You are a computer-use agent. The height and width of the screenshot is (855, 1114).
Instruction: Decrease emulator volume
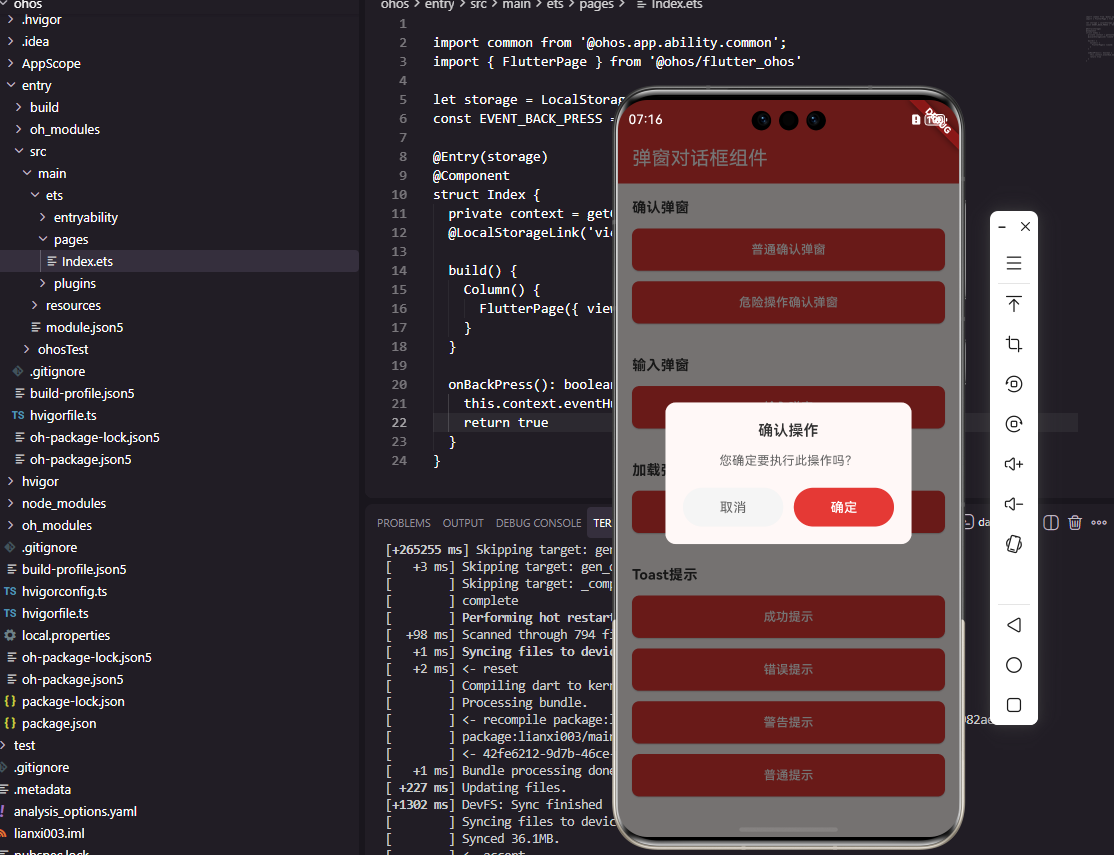point(1014,504)
